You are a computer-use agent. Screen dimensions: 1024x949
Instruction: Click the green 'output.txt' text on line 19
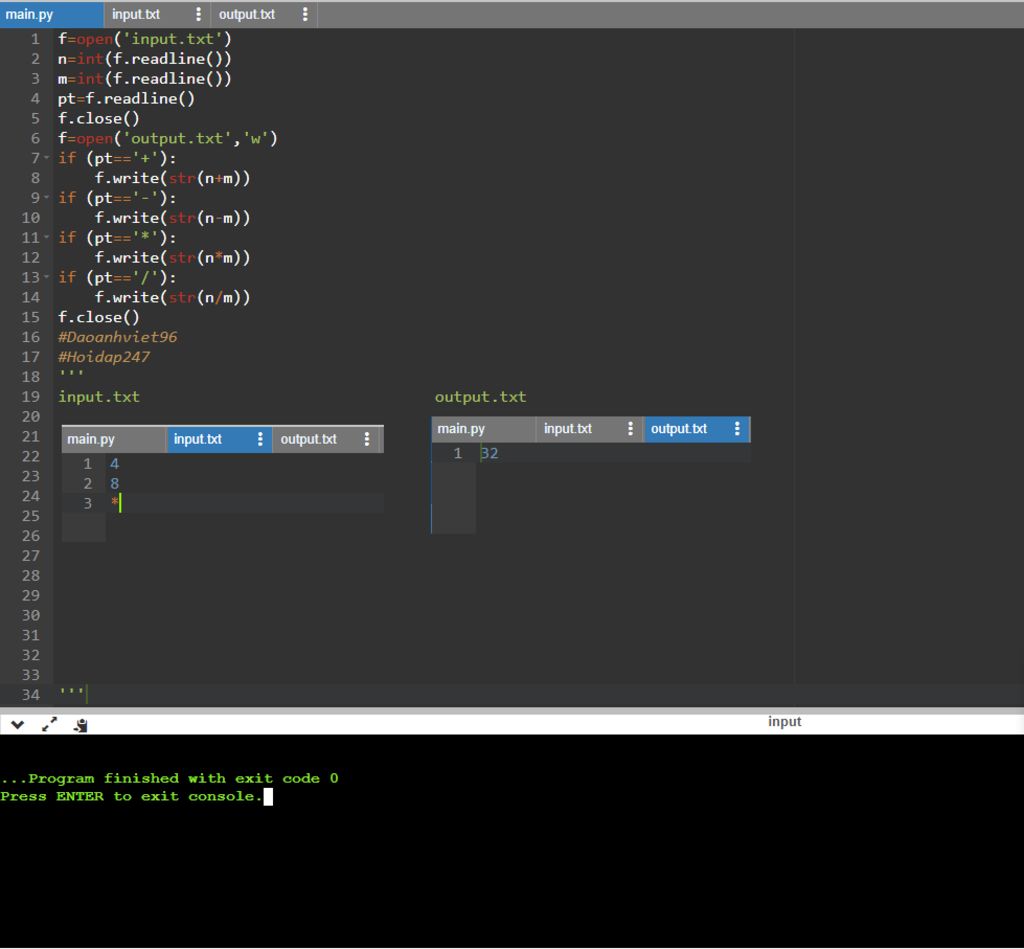(481, 397)
